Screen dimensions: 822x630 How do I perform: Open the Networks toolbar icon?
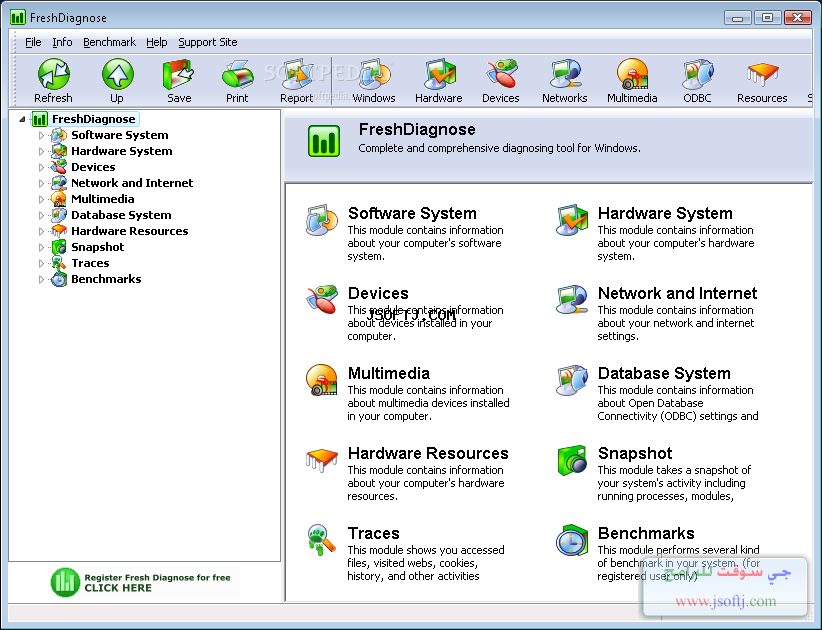pyautogui.click(x=565, y=74)
